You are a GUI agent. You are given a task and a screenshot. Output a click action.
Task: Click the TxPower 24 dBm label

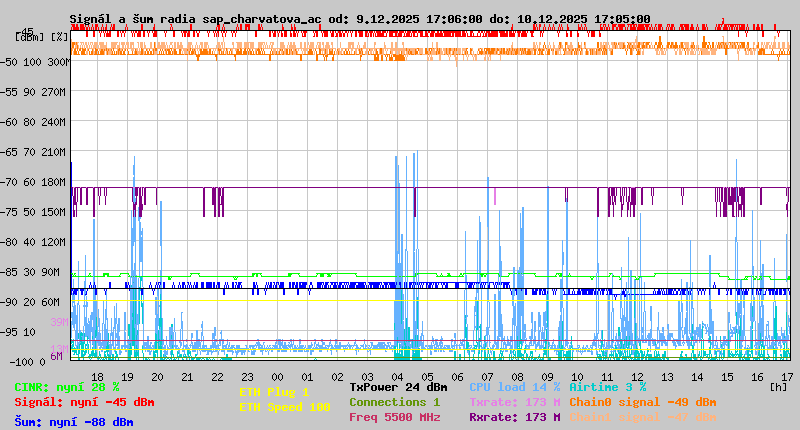[398, 386]
